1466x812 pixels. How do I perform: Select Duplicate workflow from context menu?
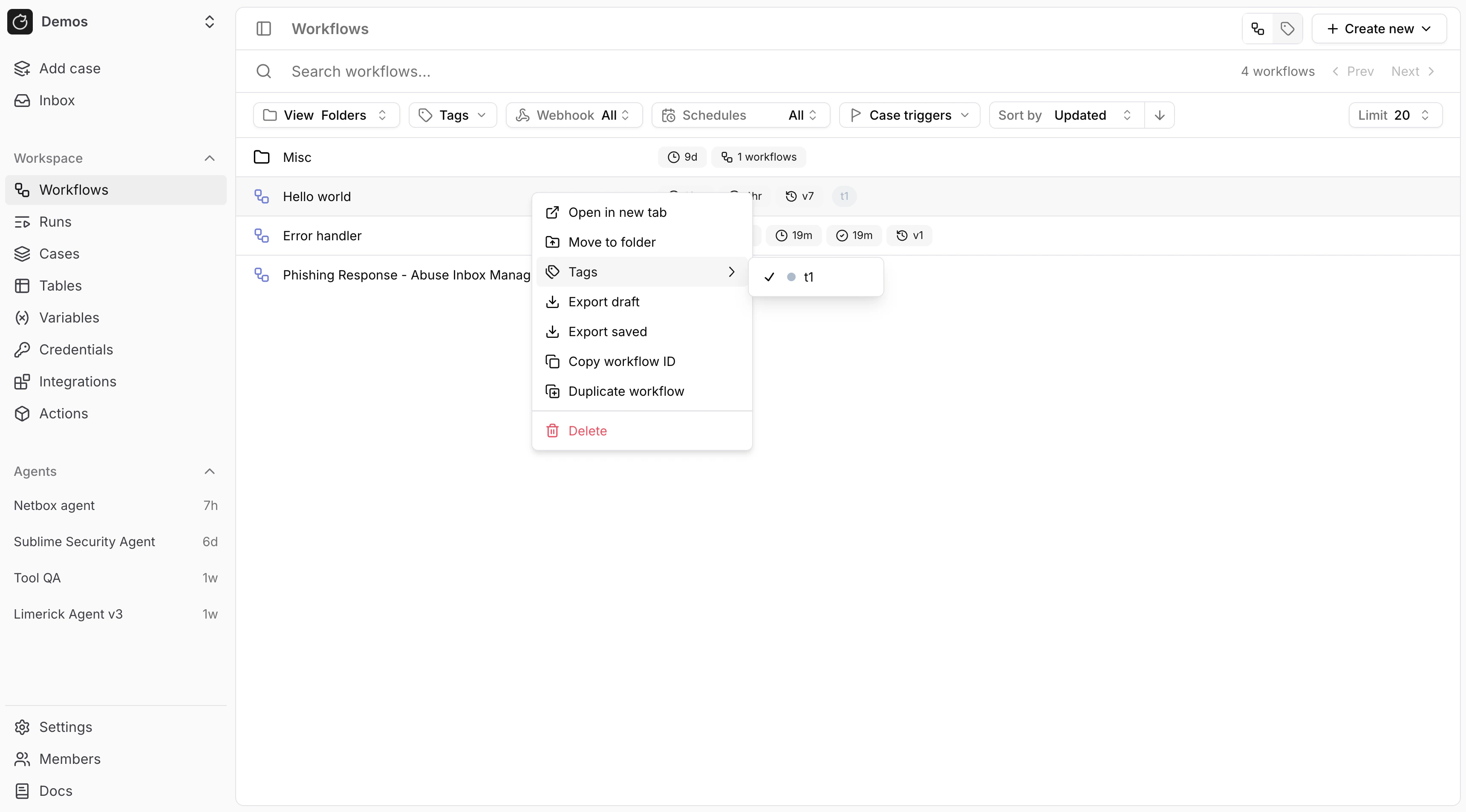tap(626, 391)
